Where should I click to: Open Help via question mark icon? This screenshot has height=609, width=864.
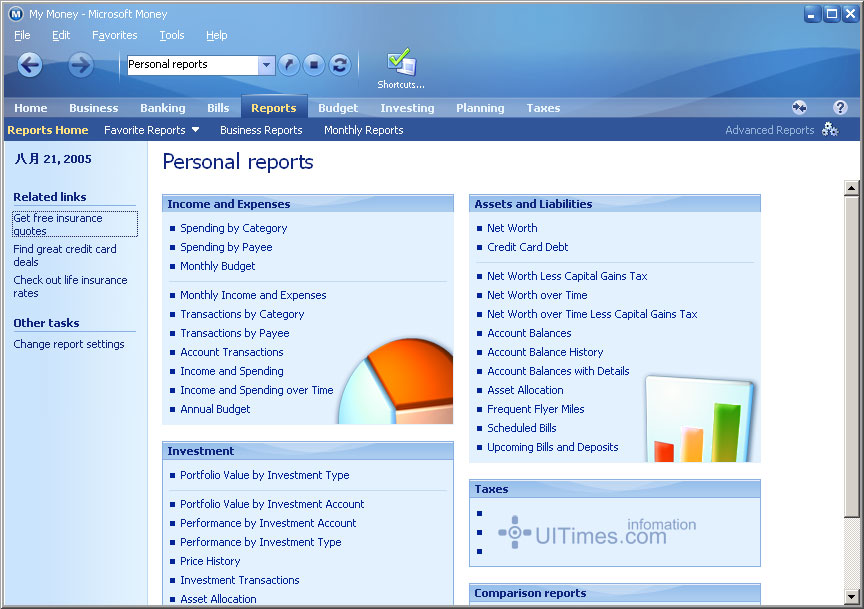(840, 107)
